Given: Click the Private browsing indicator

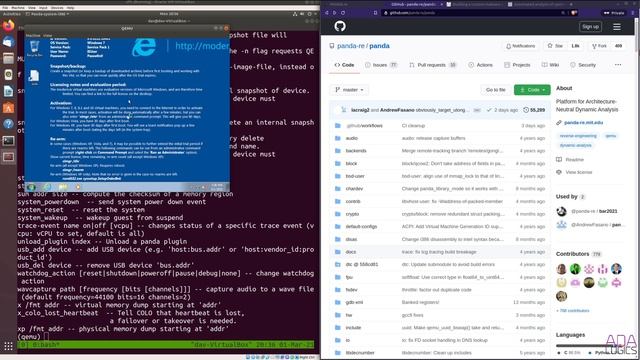Looking at the screenshot, I should 614,13.
